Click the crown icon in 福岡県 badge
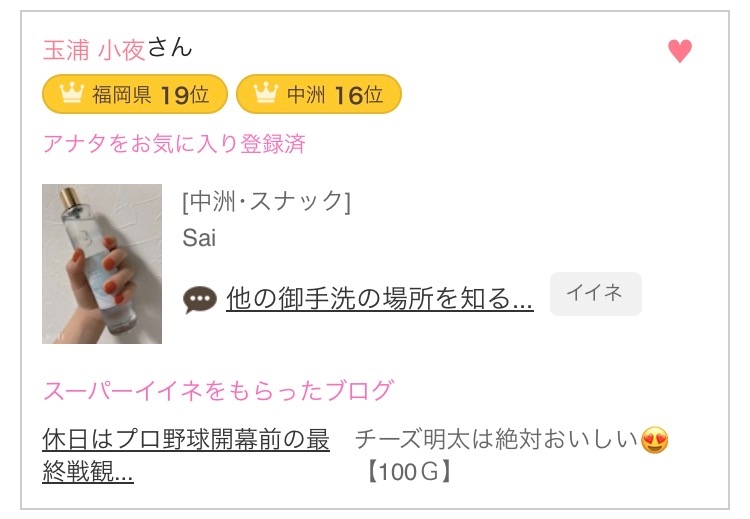This screenshot has height=519, width=750. pos(70,95)
